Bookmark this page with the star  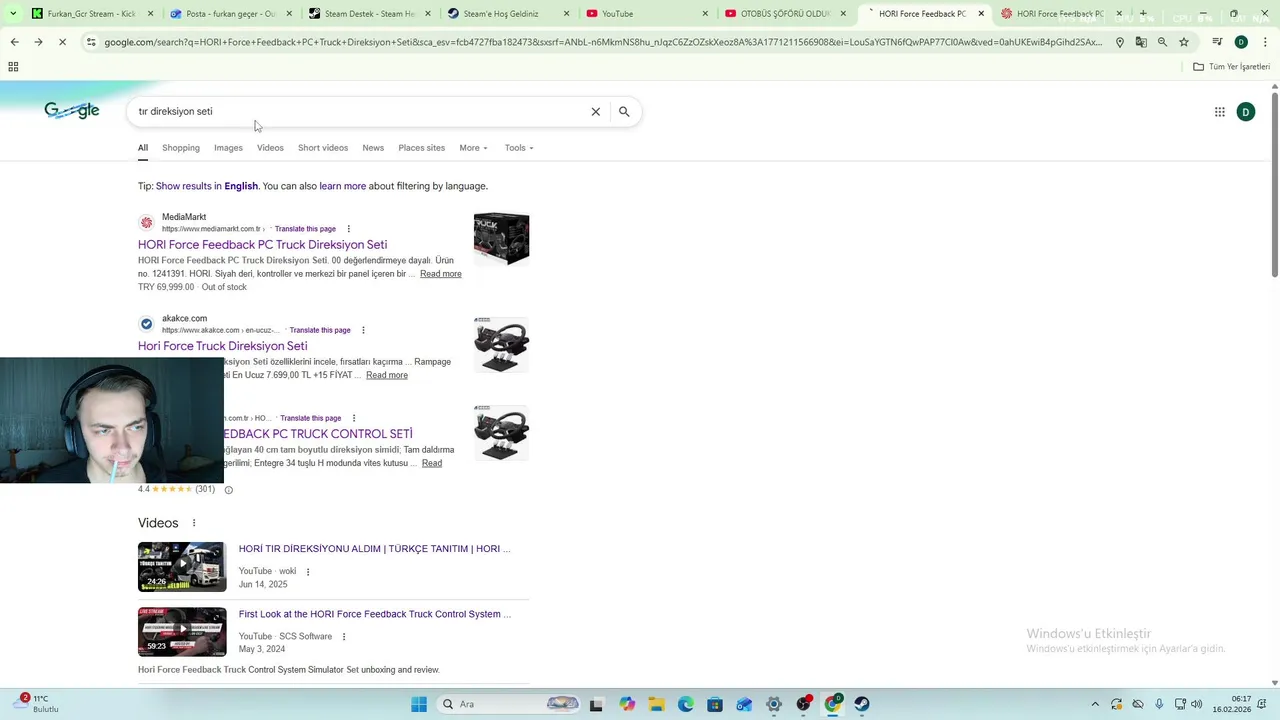[1184, 42]
